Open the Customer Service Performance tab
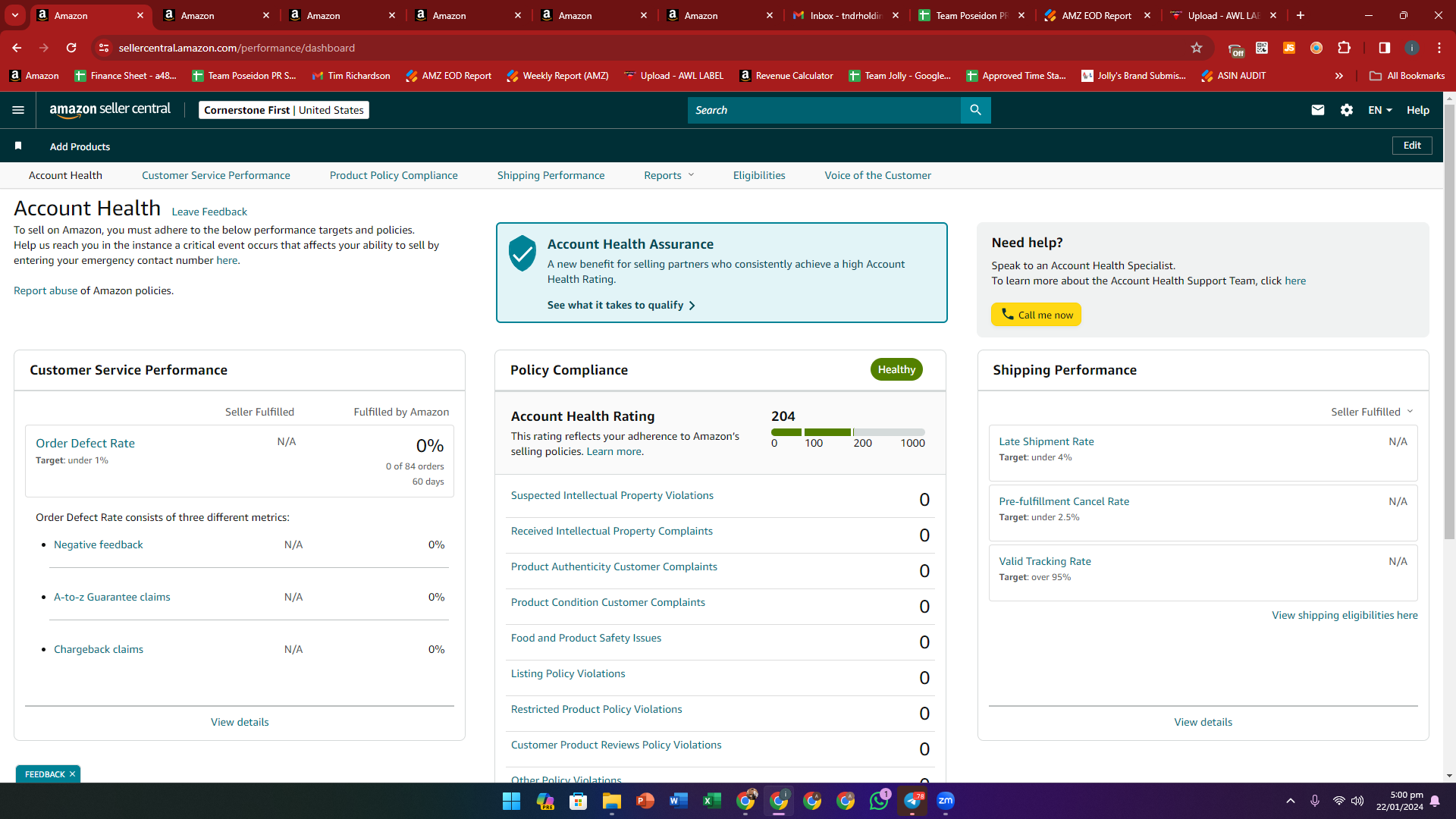Viewport: 1456px width, 819px height. pos(216,175)
